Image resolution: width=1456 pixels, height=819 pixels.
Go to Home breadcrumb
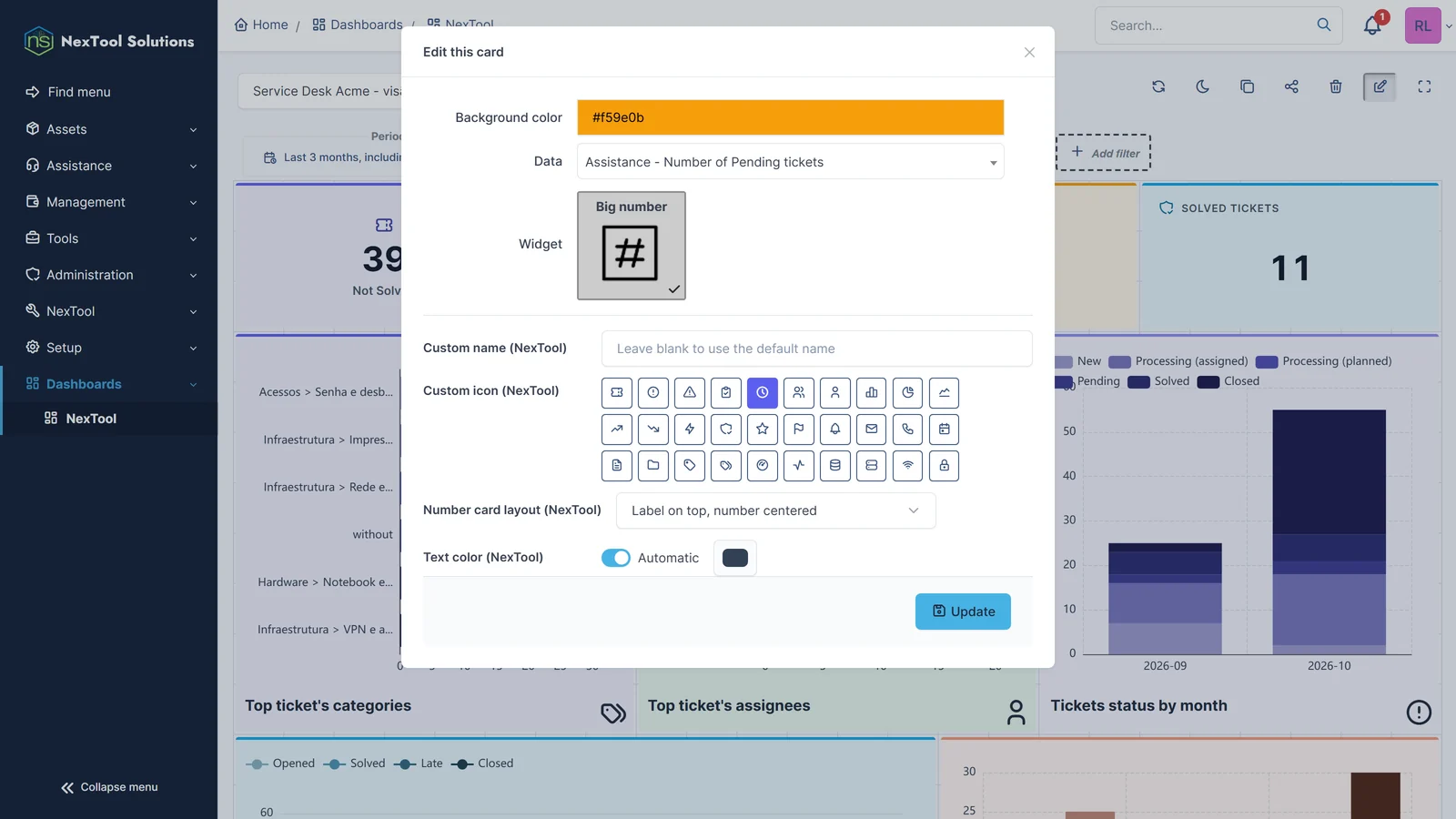point(261,25)
